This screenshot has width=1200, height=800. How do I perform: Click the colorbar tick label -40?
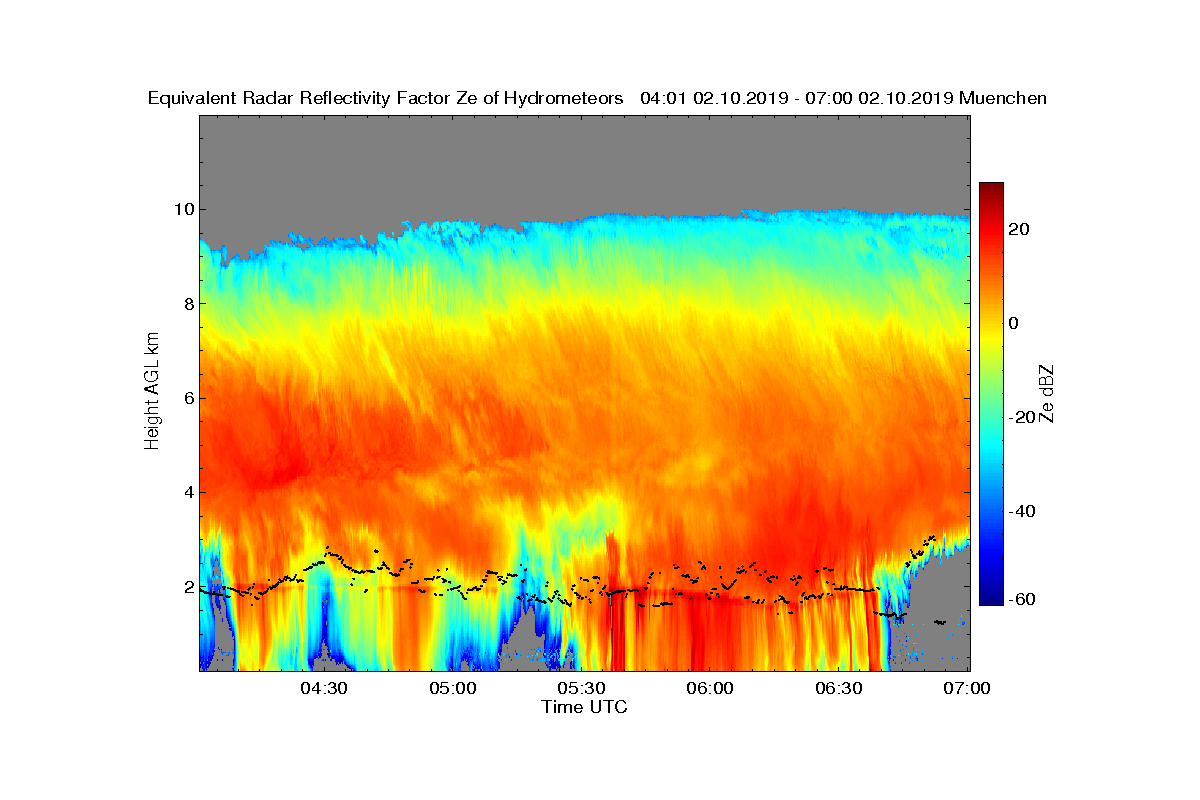(1022, 511)
